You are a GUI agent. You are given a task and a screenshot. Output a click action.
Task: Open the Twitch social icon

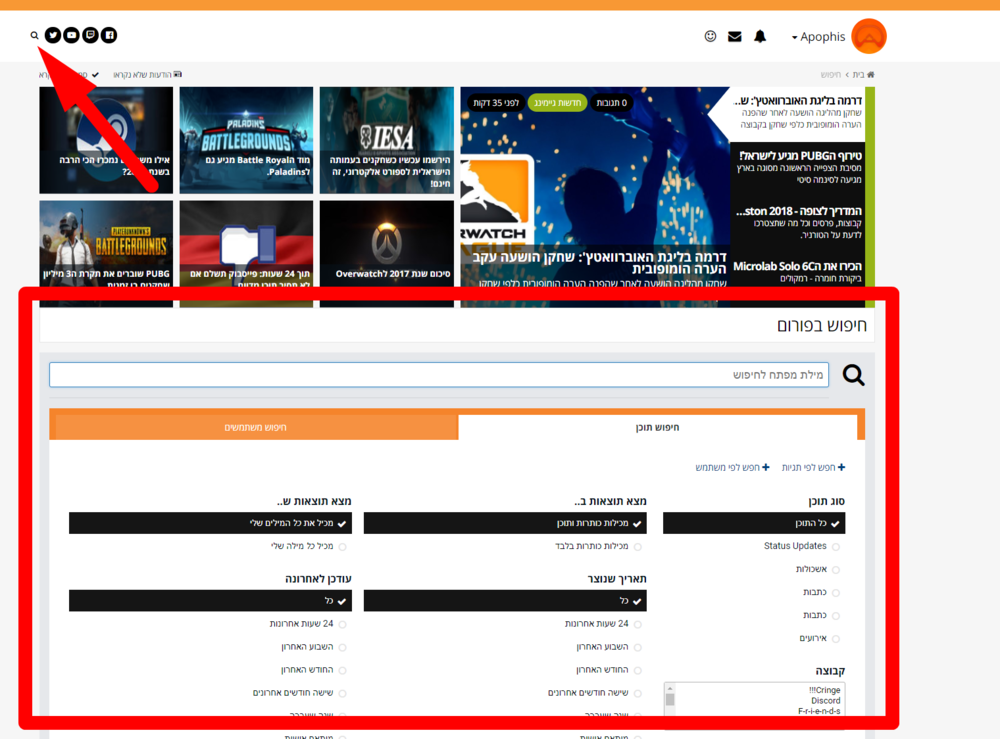pos(91,36)
